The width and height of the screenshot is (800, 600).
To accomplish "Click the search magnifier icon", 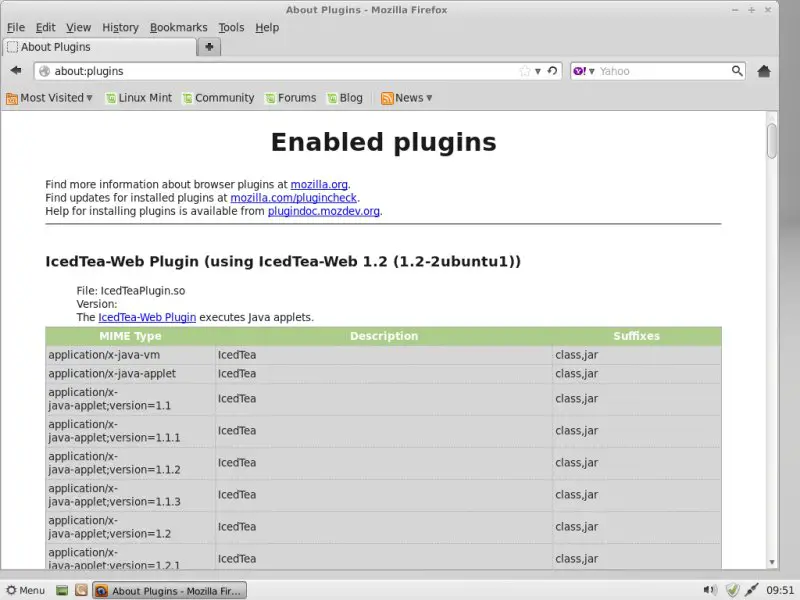I will click(737, 71).
